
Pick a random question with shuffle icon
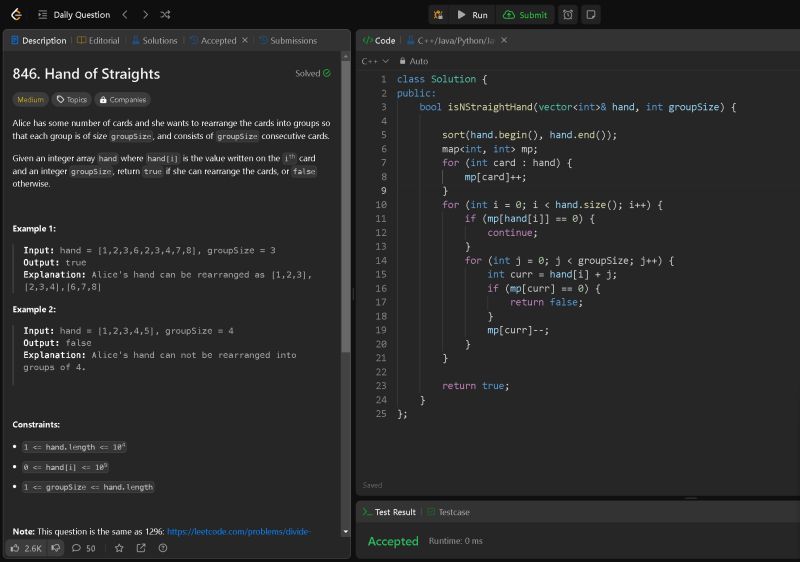(165, 15)
